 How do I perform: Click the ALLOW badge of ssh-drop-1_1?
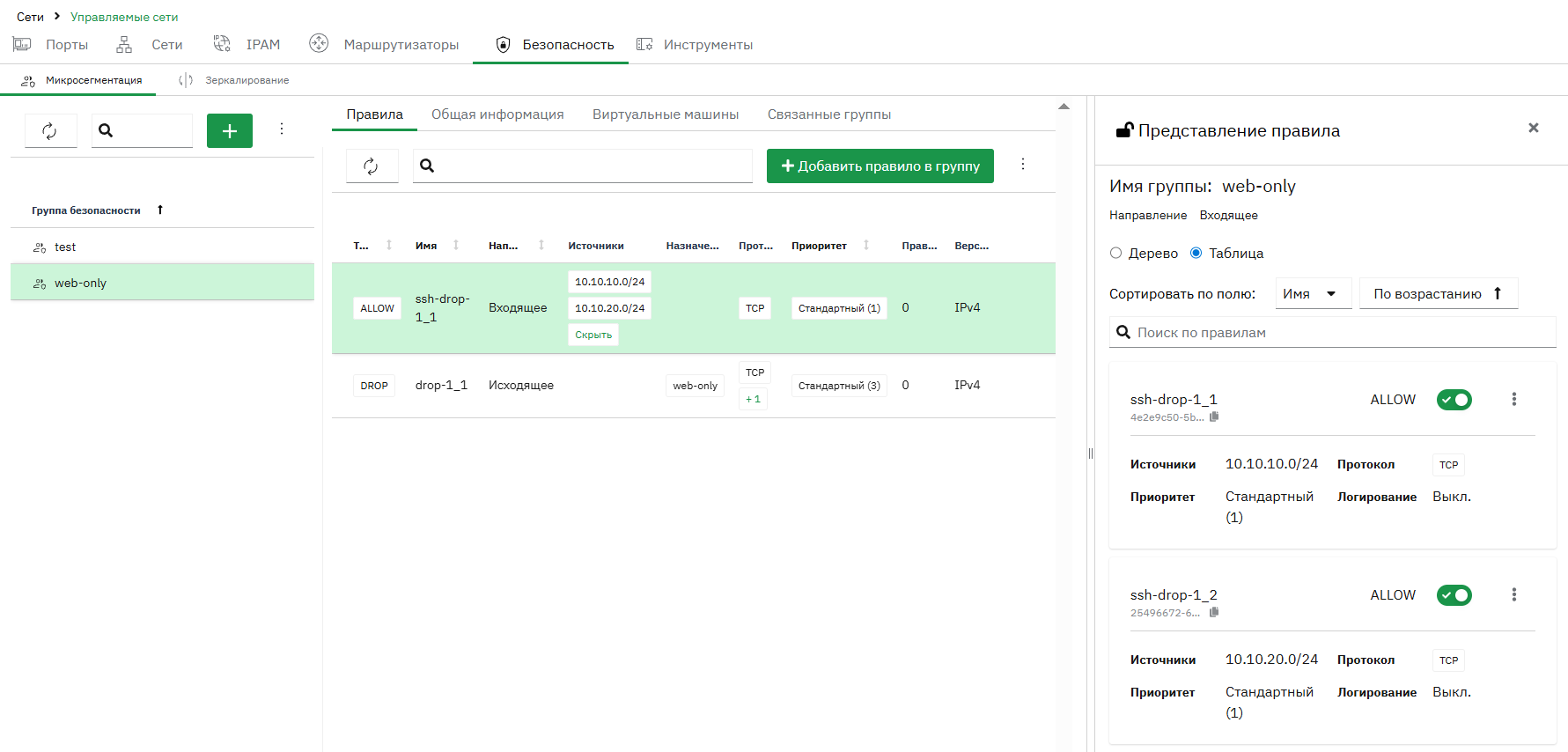(x=377, y=308)
